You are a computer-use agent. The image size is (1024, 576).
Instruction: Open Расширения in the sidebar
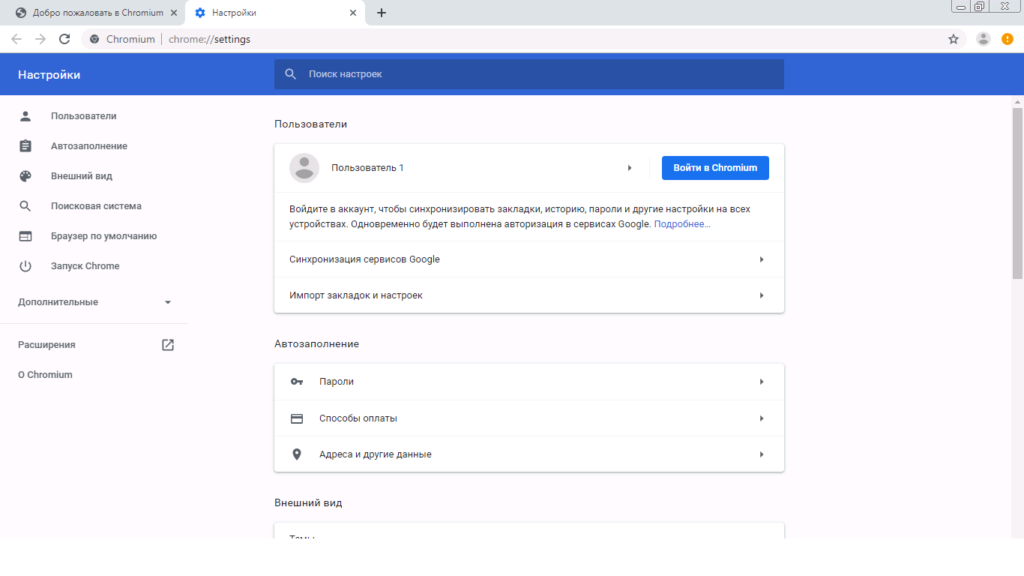pyautogui.click(x=46, y=344)
